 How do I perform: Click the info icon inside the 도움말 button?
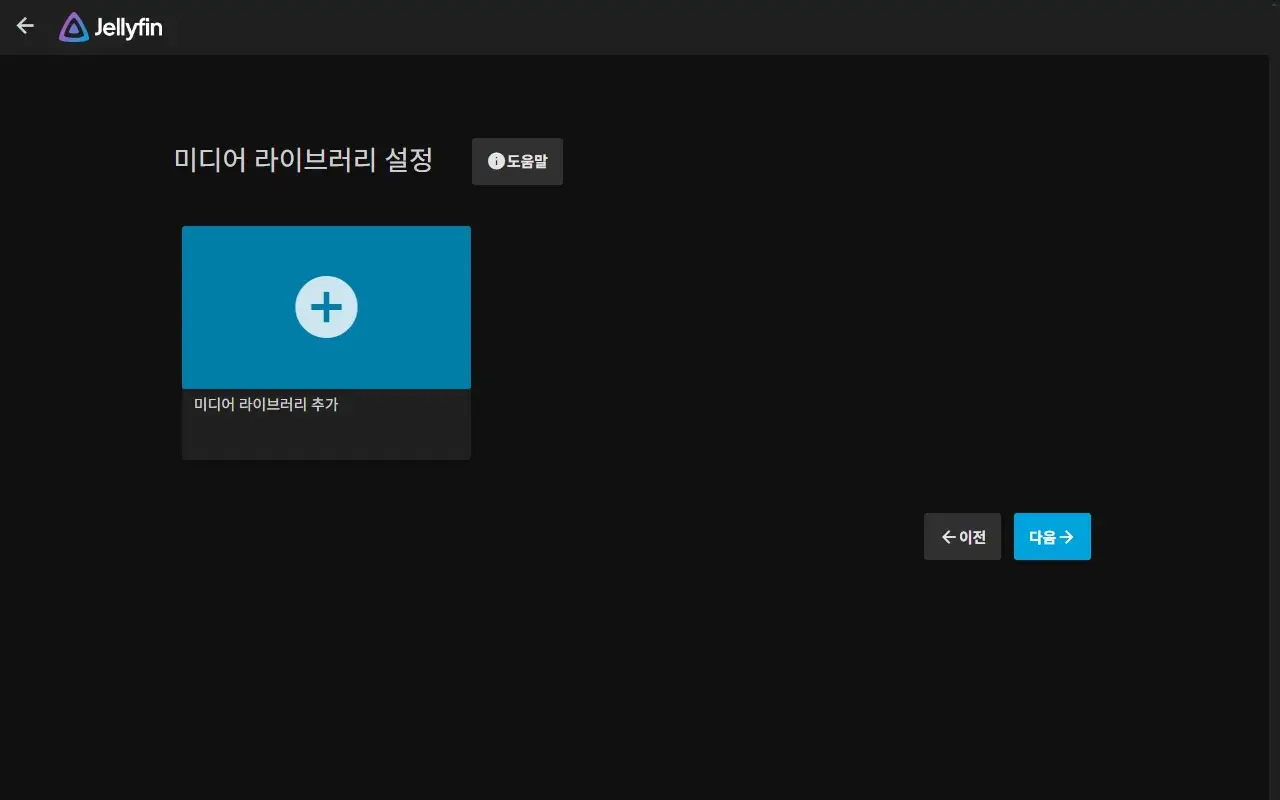(496, 161)
